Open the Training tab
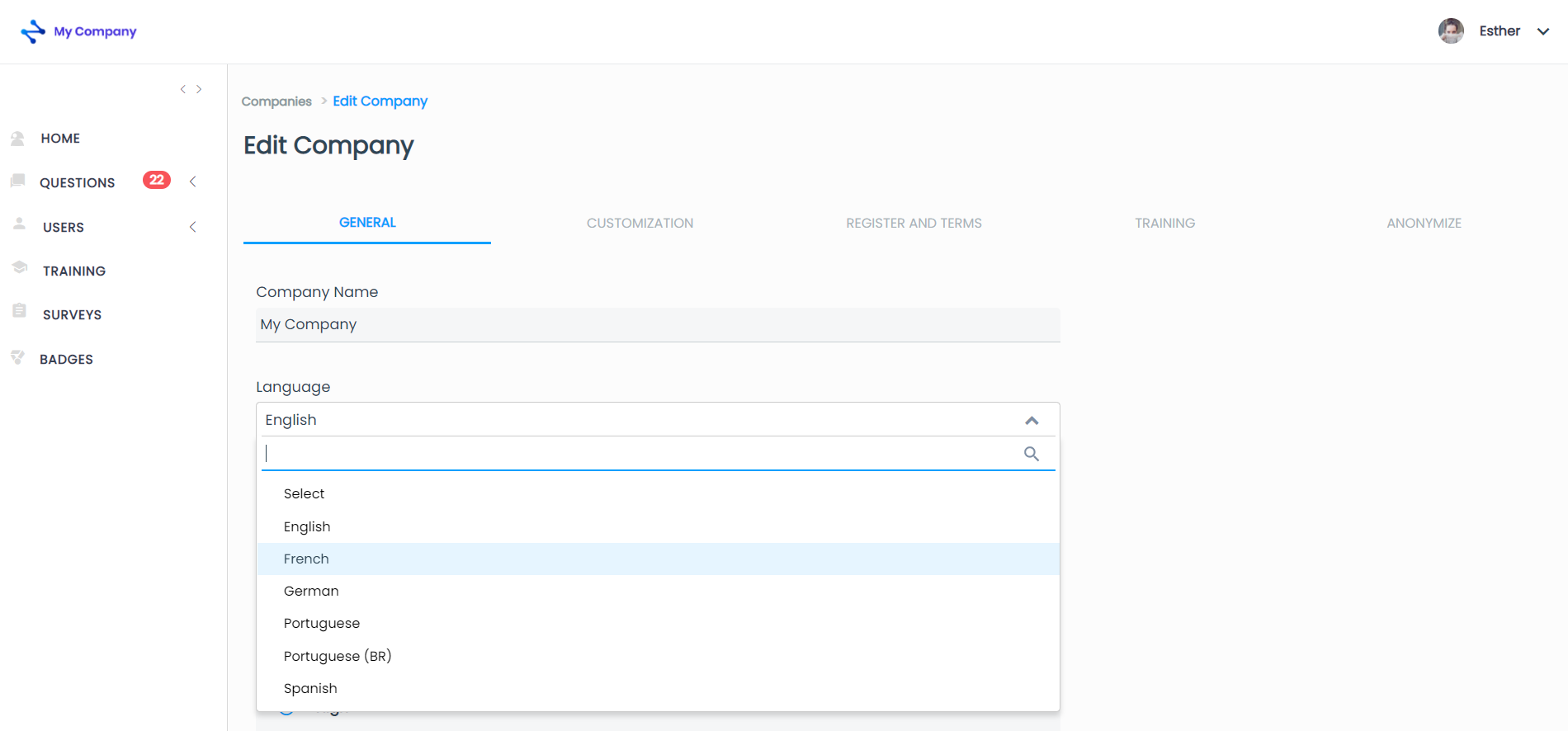The height and width of the screenshot is (731, 1568). coord(1164,223)
